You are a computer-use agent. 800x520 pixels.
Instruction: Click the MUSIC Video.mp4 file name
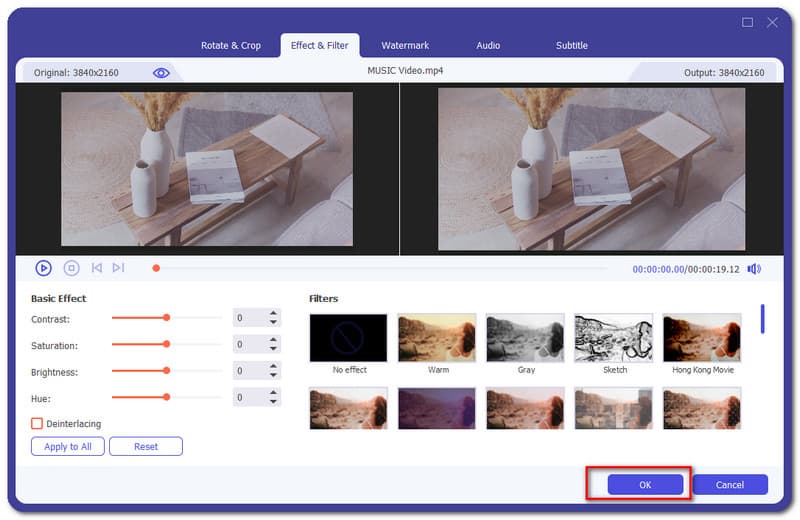(405, 70)
